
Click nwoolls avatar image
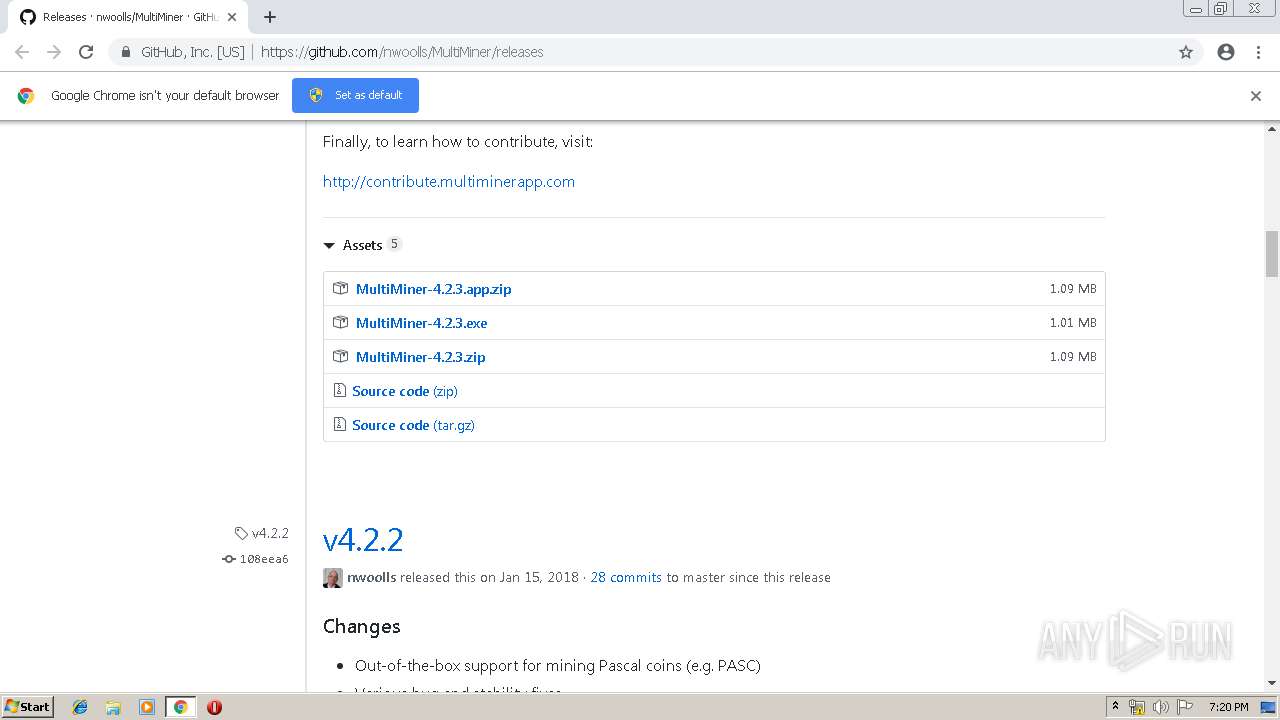click(x=333, y=578)
